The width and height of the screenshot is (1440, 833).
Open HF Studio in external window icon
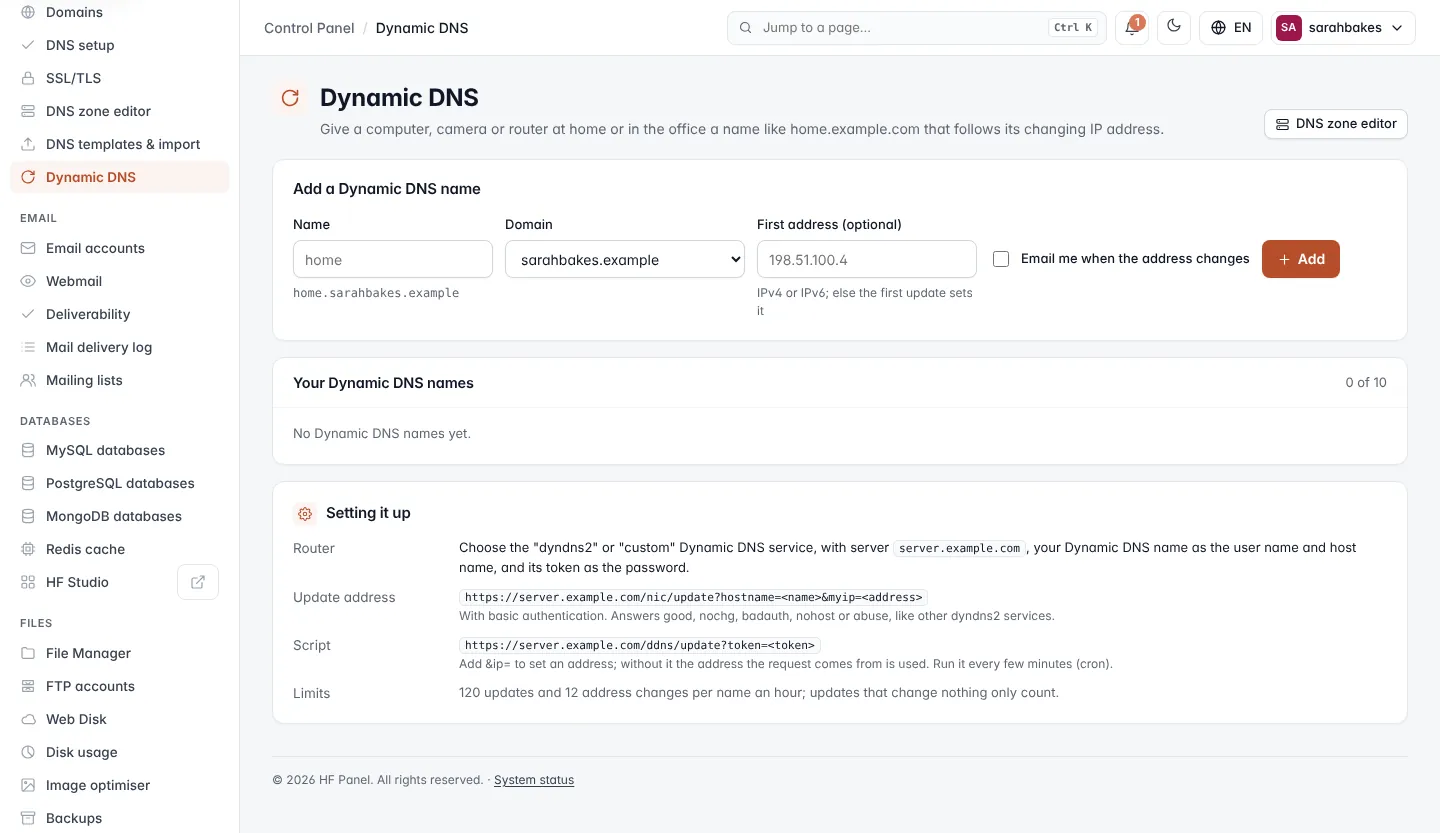click(x=198, y=582)
